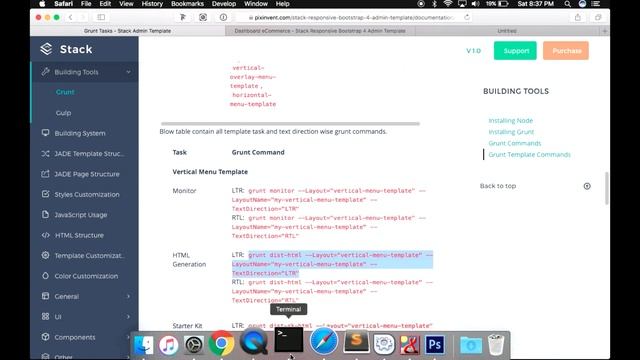Click 'HTML Generation' task cell

pyautogui.click(x=189, y=260)
